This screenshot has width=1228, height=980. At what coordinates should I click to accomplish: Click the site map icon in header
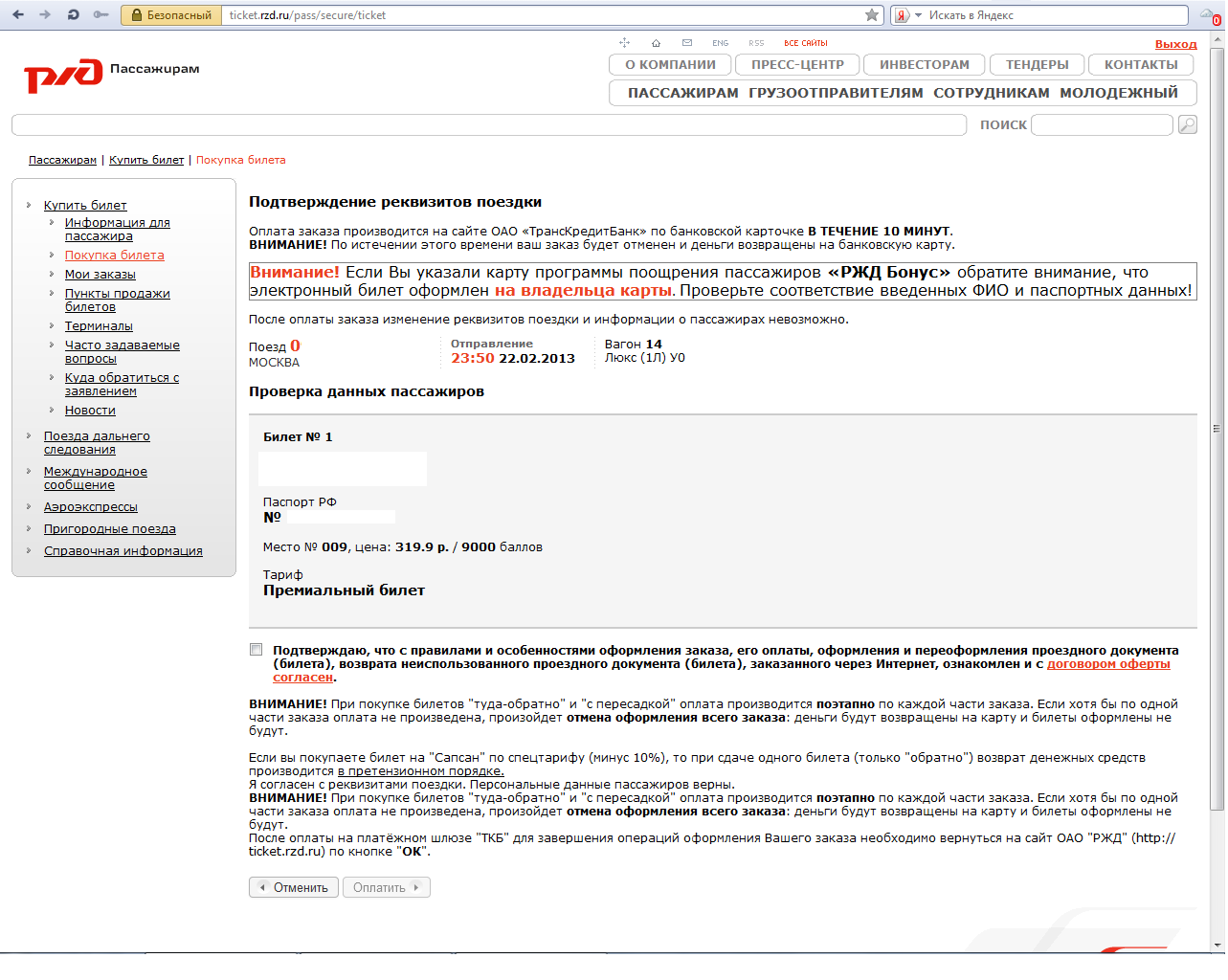point(624,43)
